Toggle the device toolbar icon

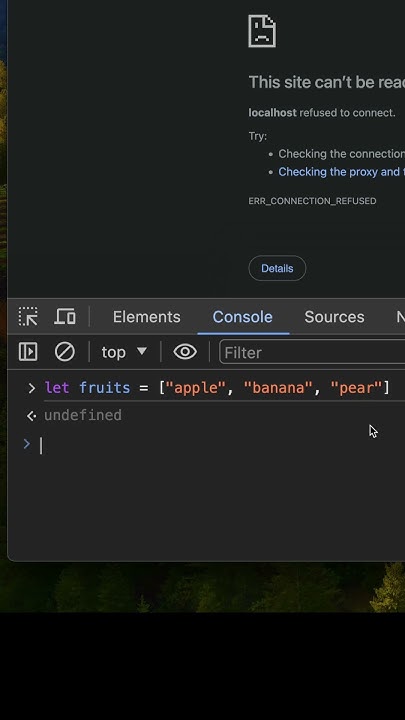tap(65, 316)
